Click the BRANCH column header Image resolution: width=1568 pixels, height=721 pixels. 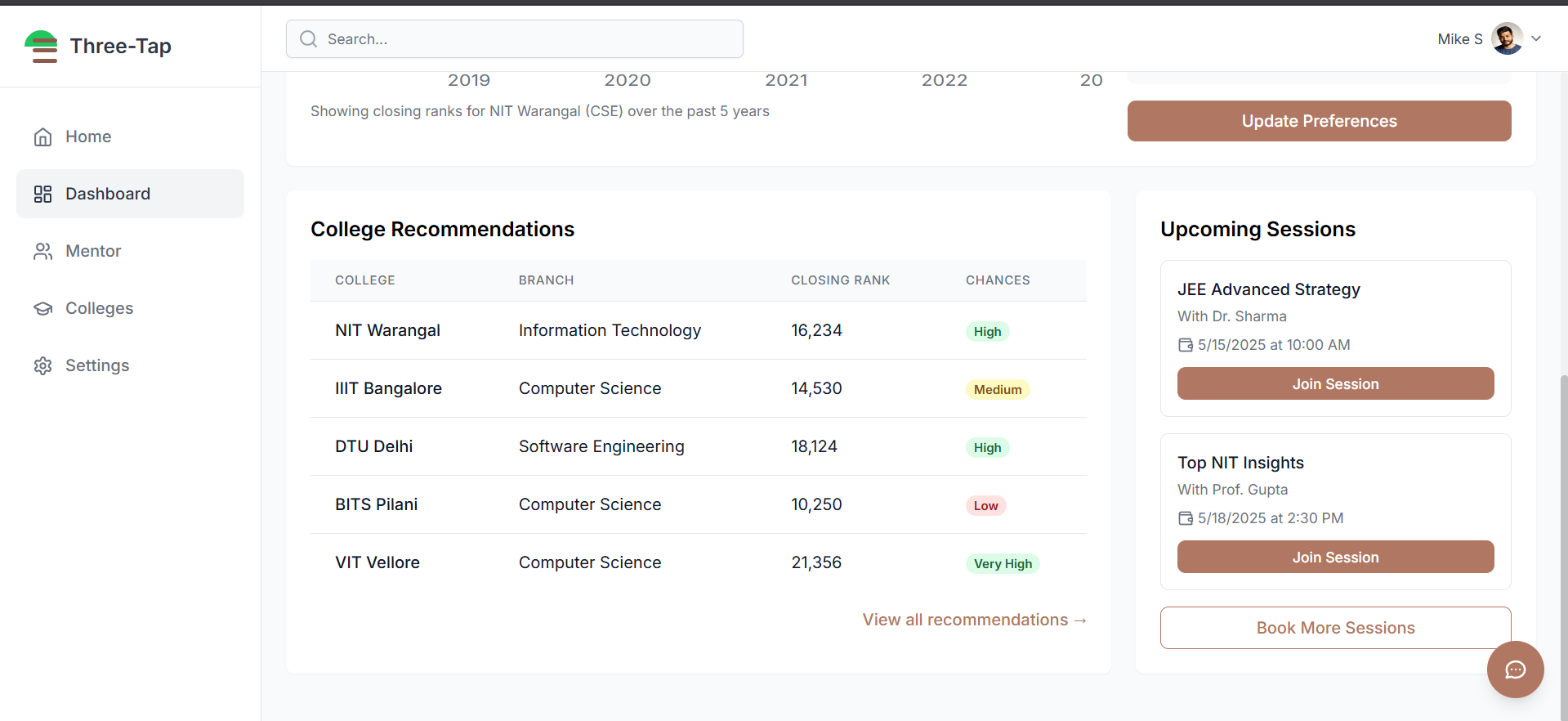[546, 280]
